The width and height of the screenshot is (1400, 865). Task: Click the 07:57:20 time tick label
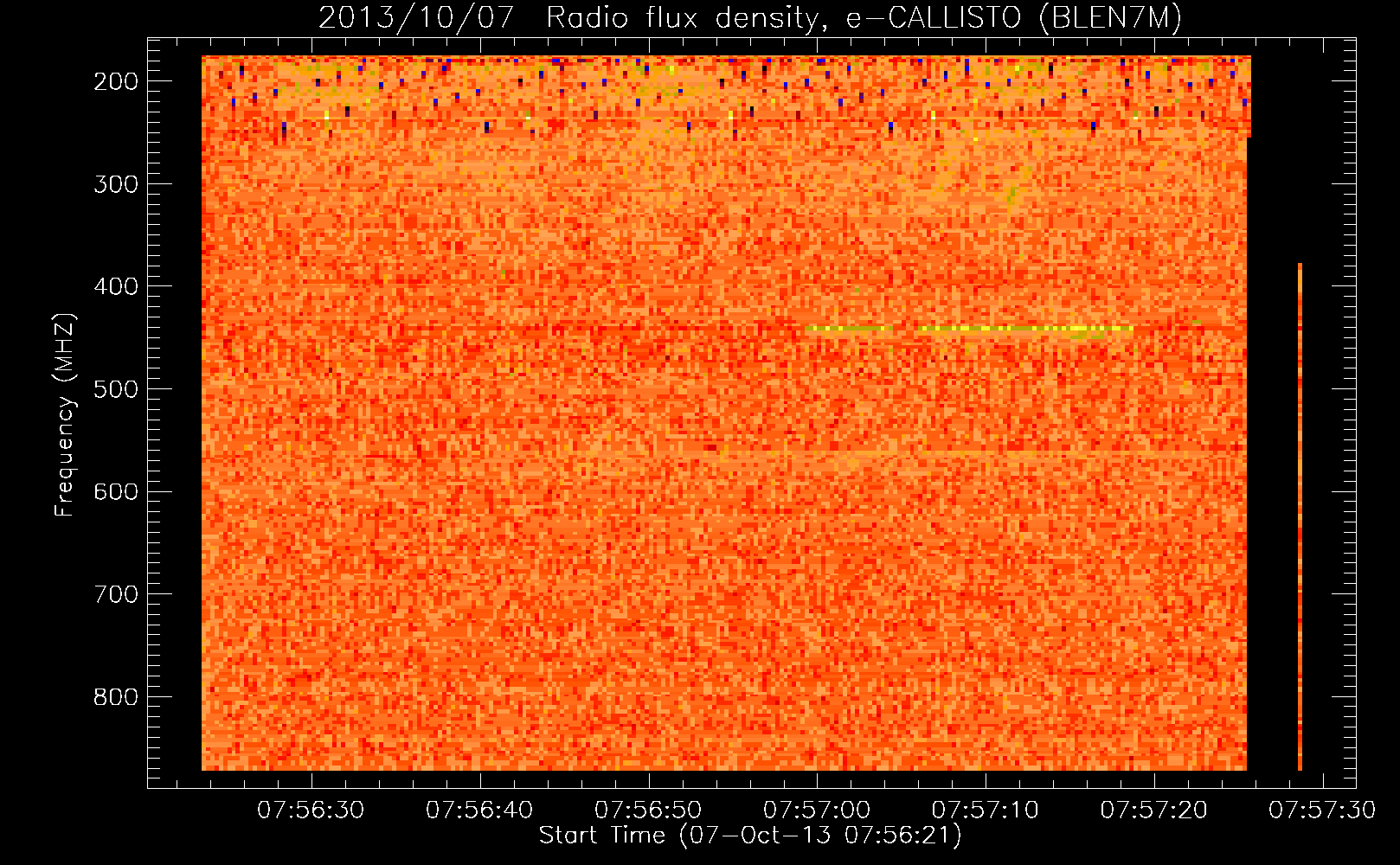(x=1153, y=811)
